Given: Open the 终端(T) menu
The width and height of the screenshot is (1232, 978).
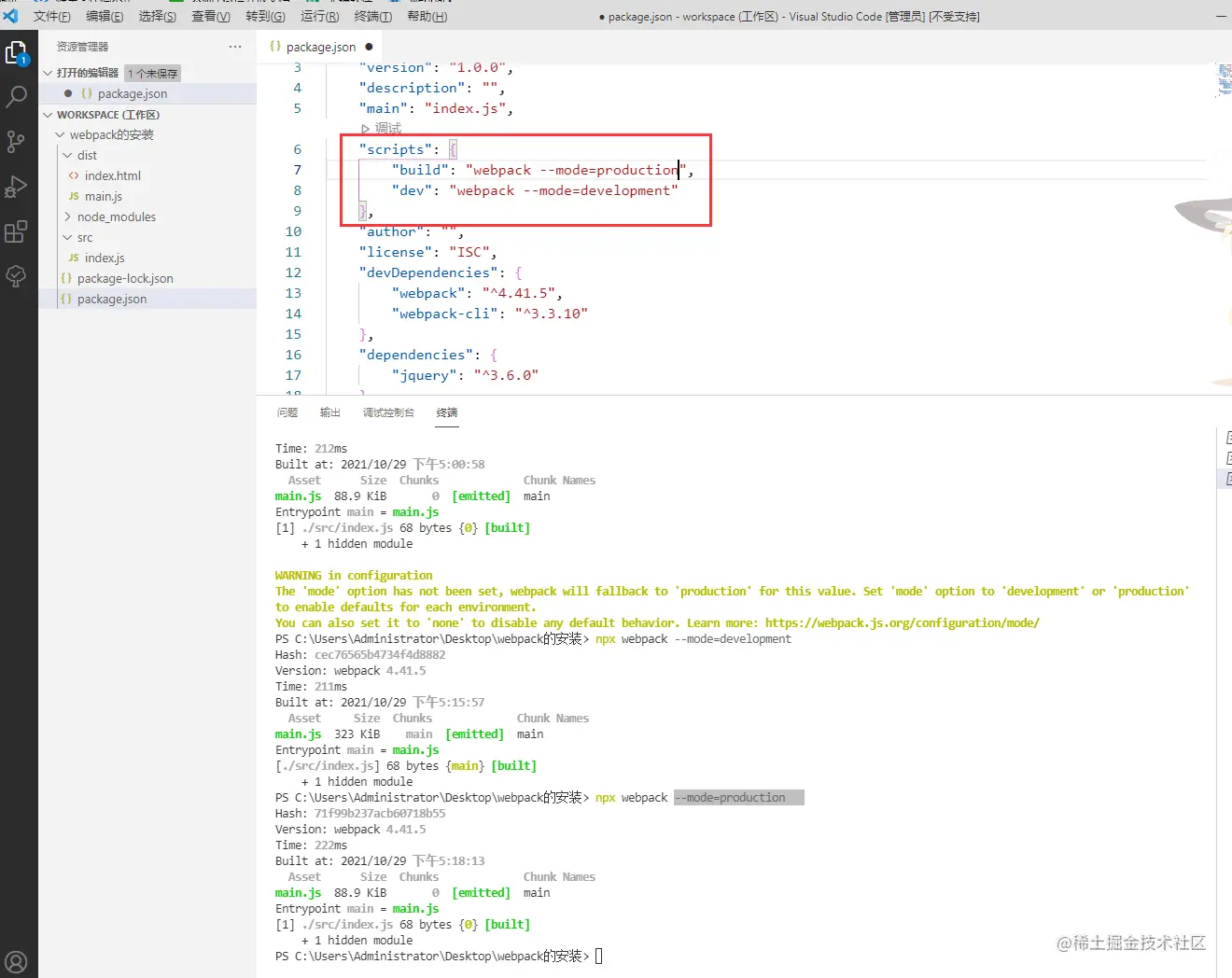Looking at the screenshot, I should click(x=373, y=16).
